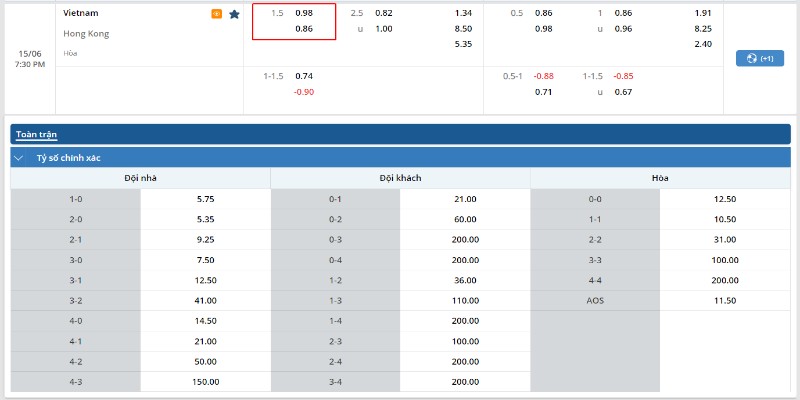The image size is (800, 400).
Task: Select the AOS odds 11.50
Action: (x=725, y=300)
